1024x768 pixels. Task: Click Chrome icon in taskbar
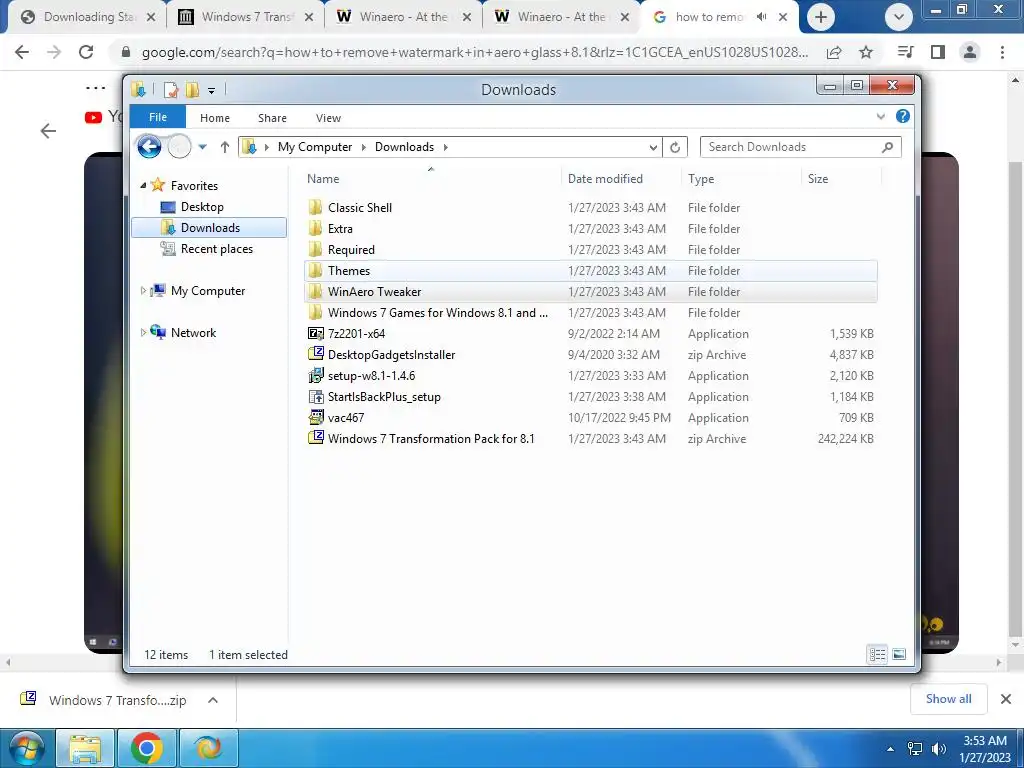[x=147, y=748]
